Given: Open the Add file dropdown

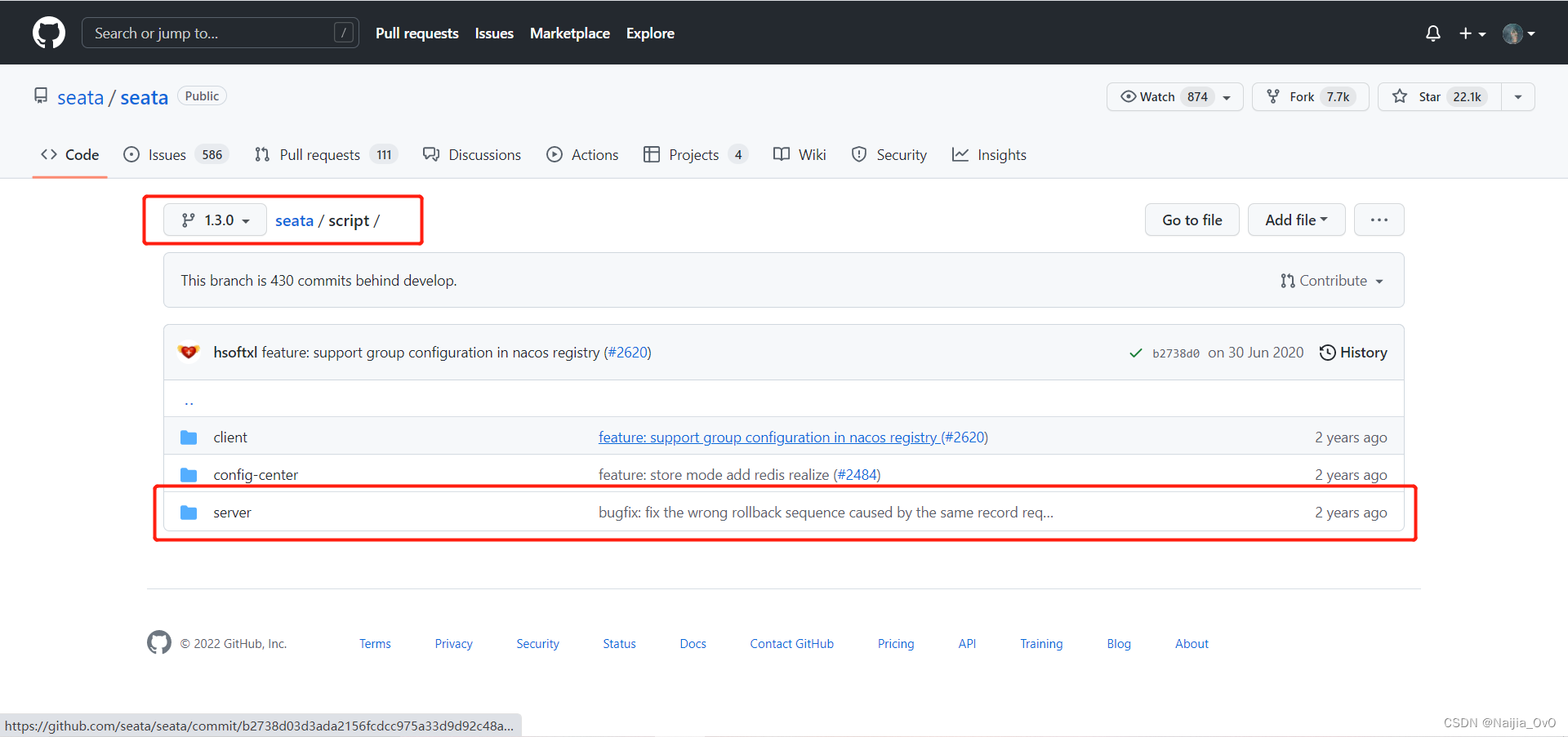Looking at the screenshot, I should 1296,220.
